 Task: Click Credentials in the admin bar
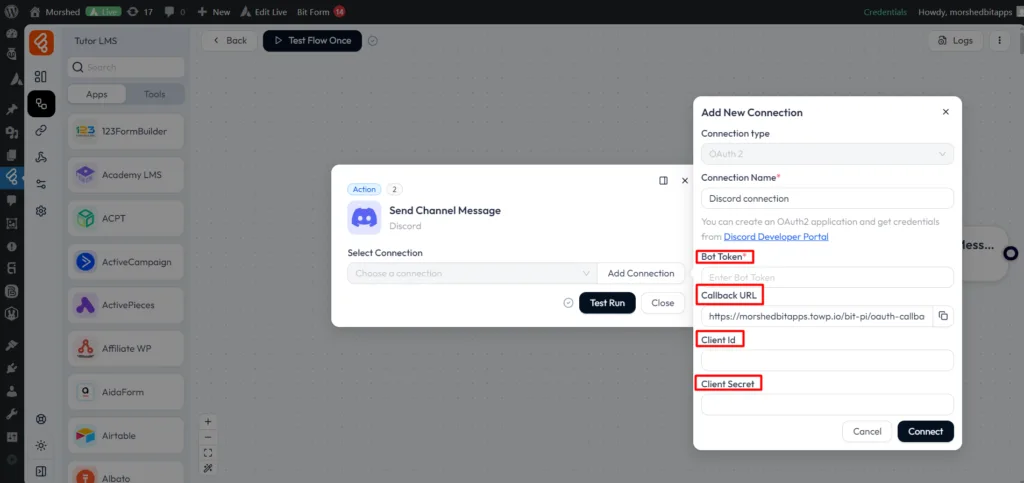coord(885,12)
